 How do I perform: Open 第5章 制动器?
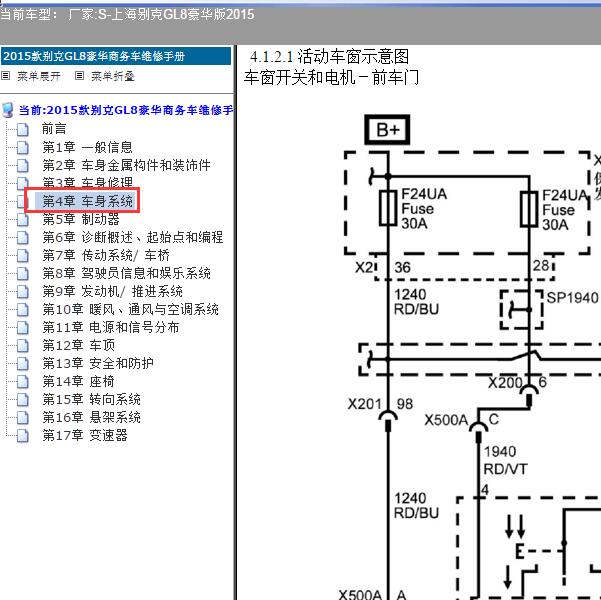click(81, 219)
